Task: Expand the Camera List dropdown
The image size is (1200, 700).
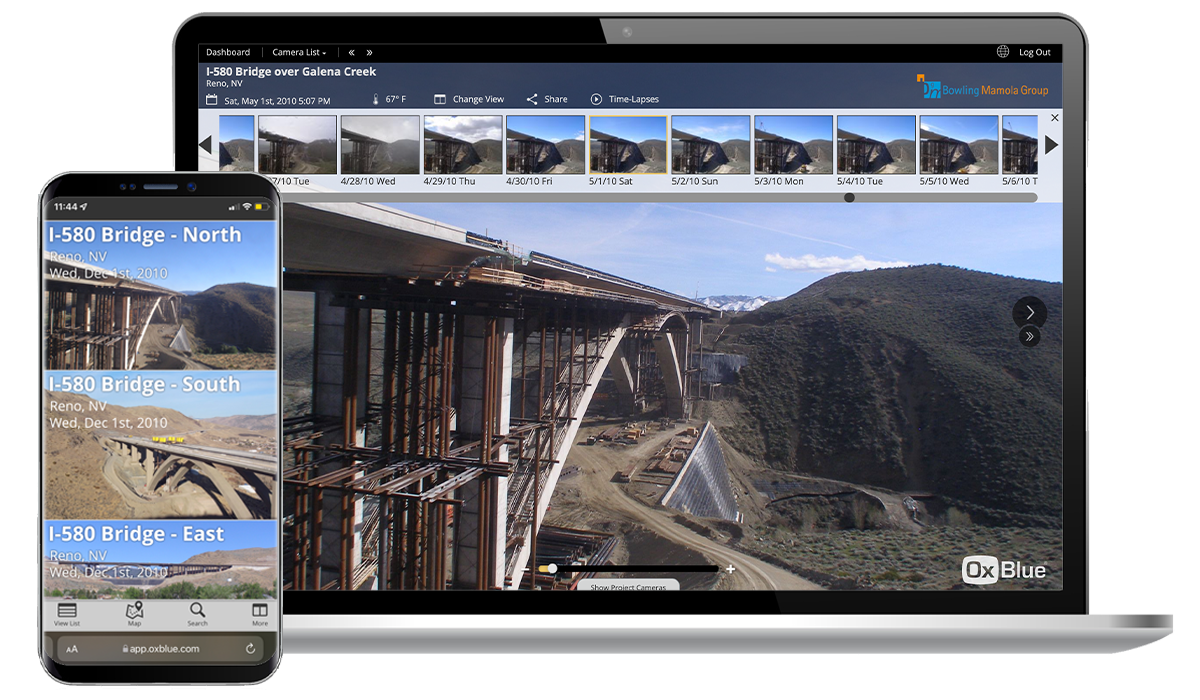Action: coord(299,52)
